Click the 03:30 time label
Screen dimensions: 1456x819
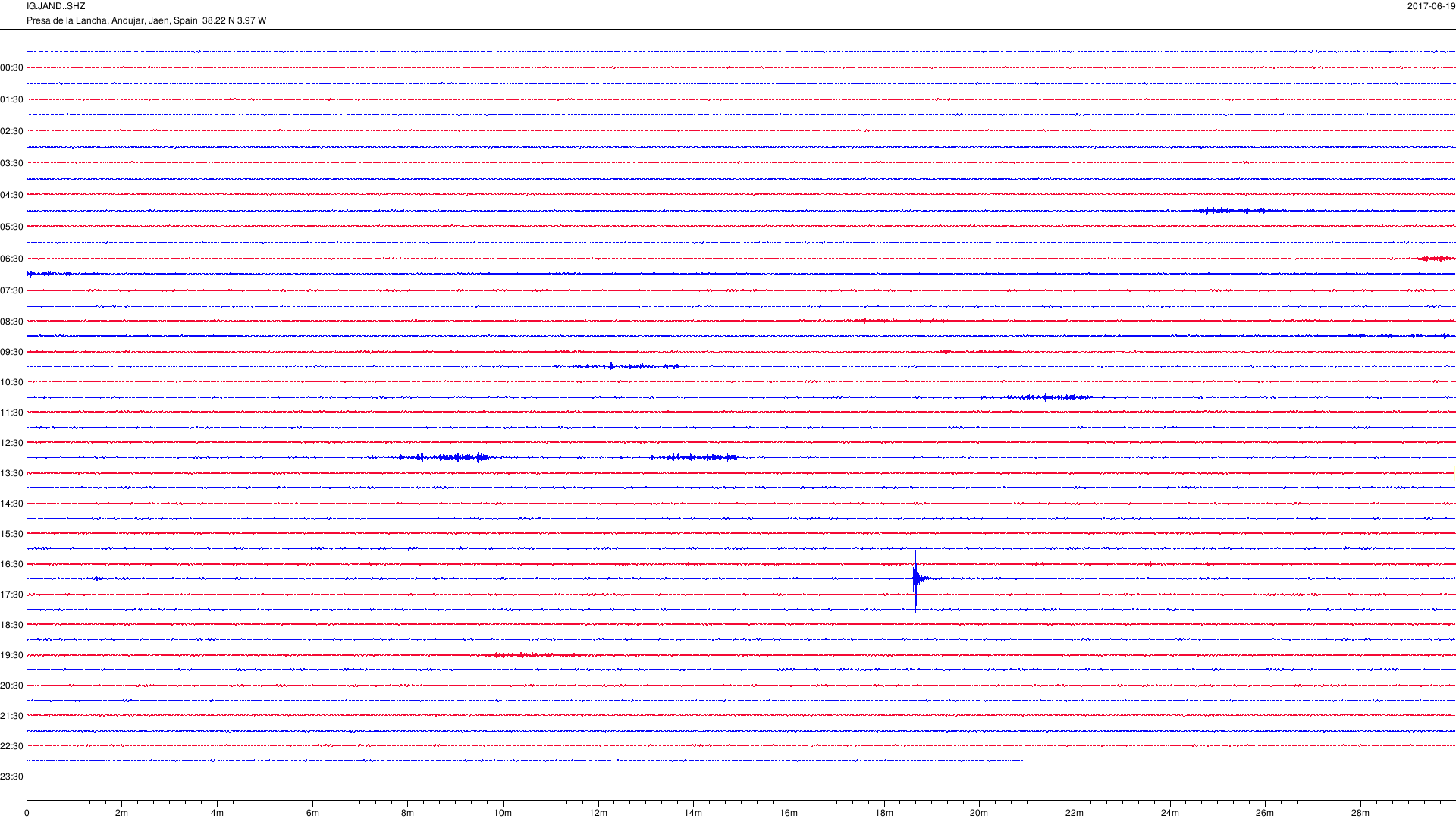click(12, 164)
